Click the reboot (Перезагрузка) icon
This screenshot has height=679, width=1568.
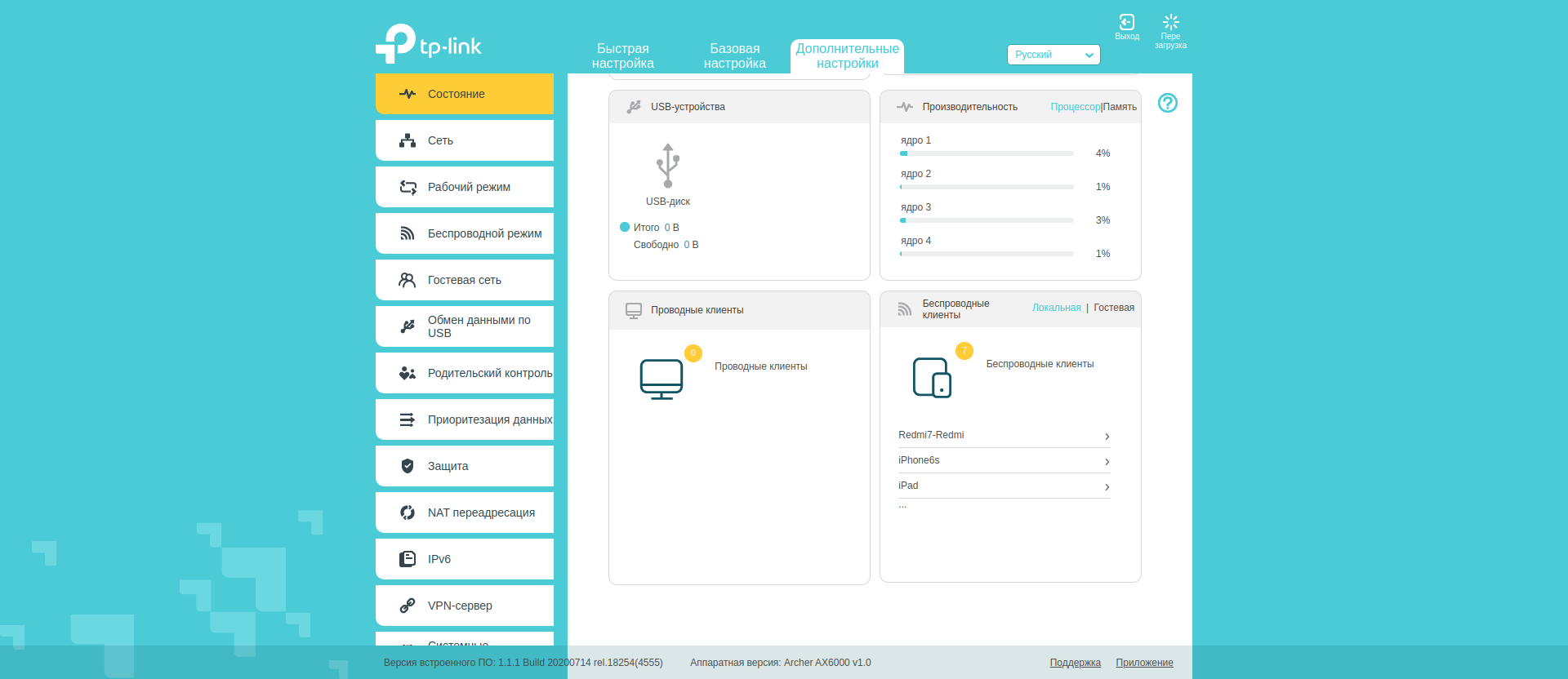click(1170, 24)
